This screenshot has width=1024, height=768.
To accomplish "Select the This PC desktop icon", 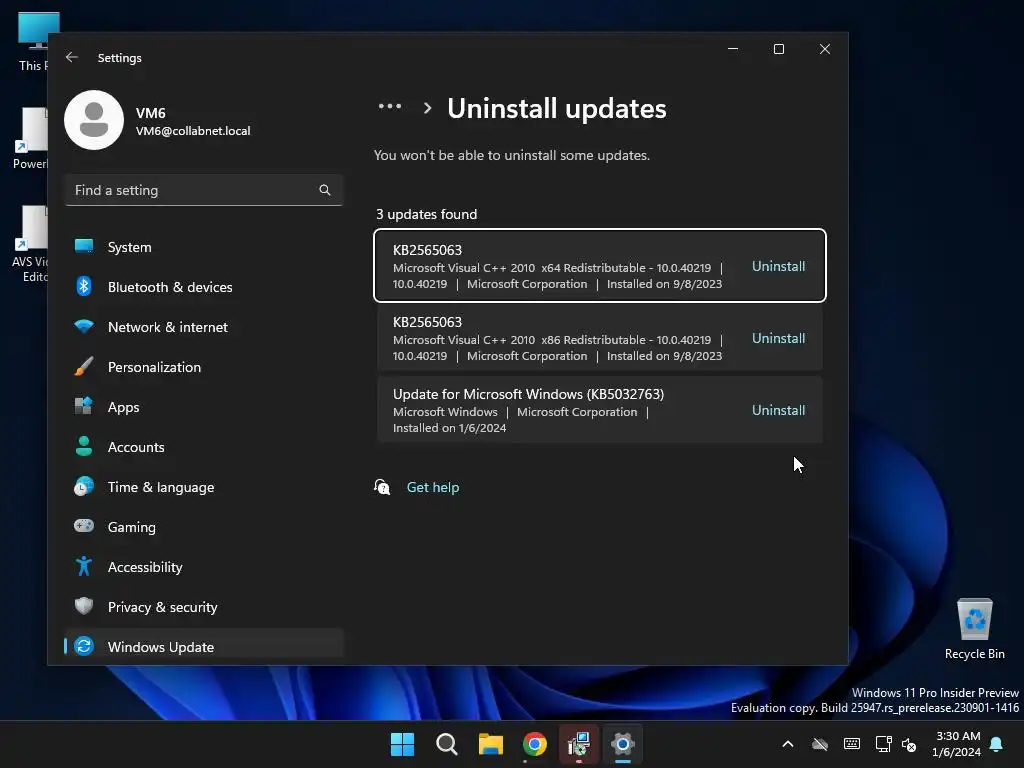I will point(31,42).
